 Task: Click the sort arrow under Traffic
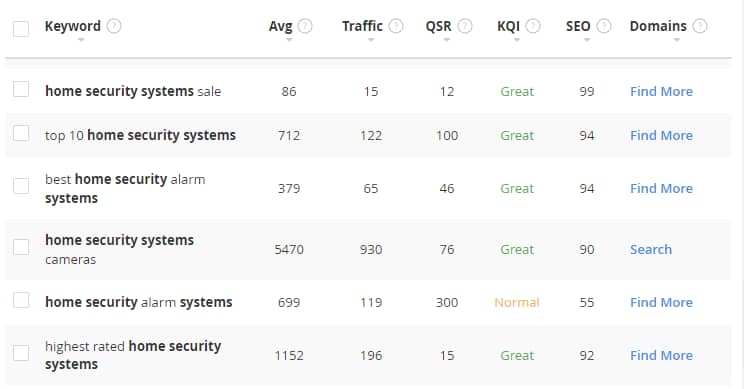coord(371,40)
